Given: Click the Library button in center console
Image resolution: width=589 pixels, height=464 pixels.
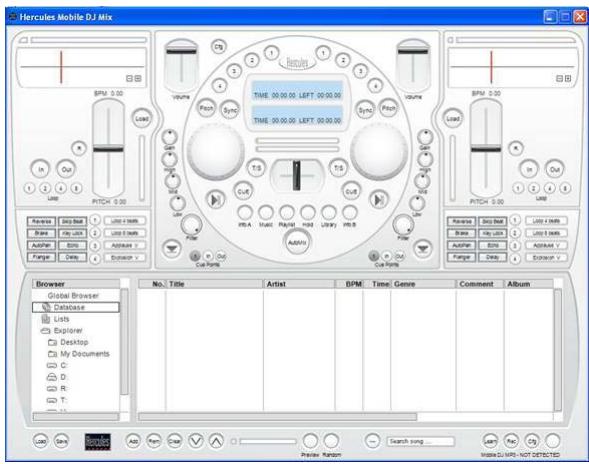Looking at the screenshot, I should tap(329, 213).
